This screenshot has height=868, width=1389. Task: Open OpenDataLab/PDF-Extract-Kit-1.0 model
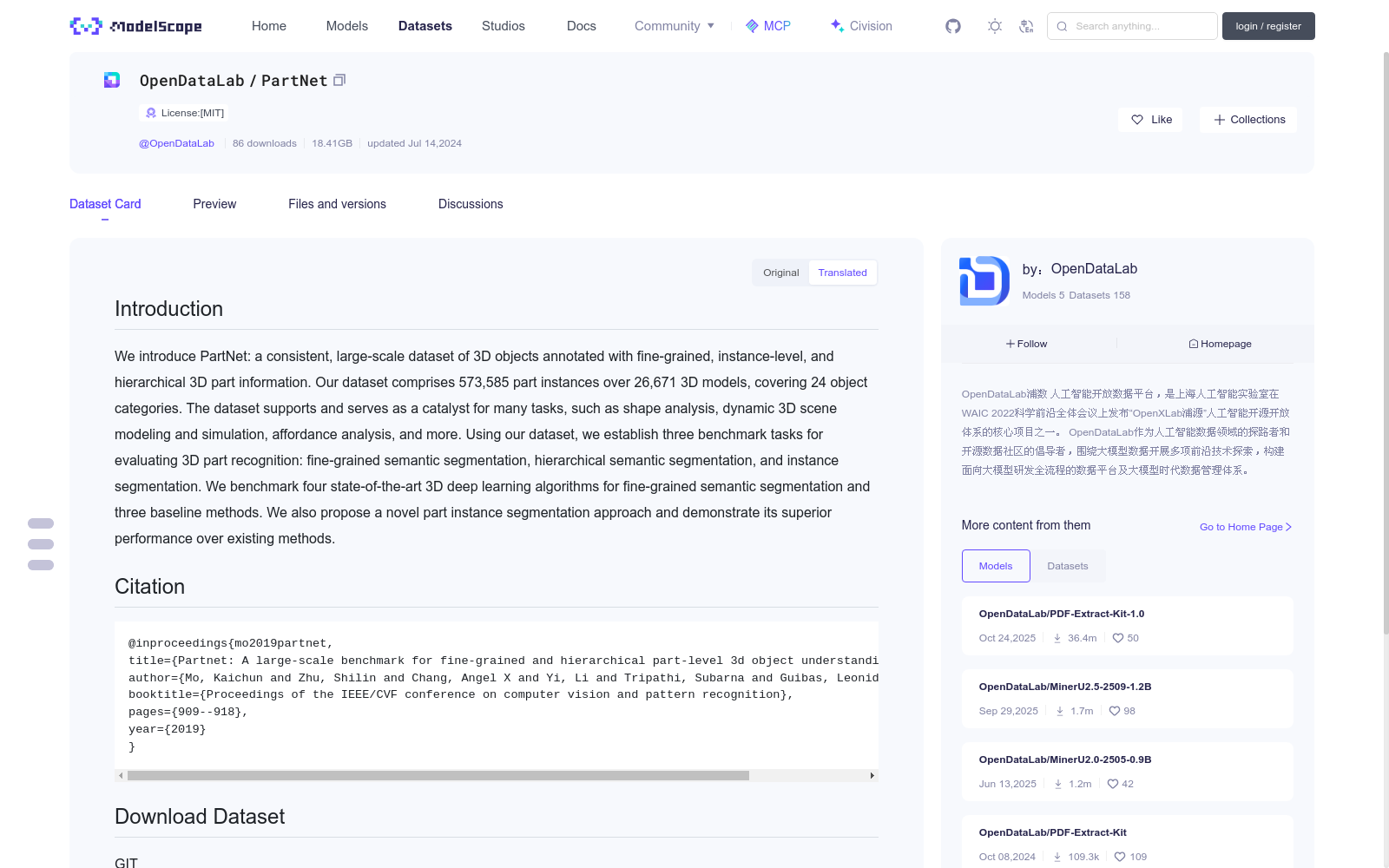[1062, 614]
